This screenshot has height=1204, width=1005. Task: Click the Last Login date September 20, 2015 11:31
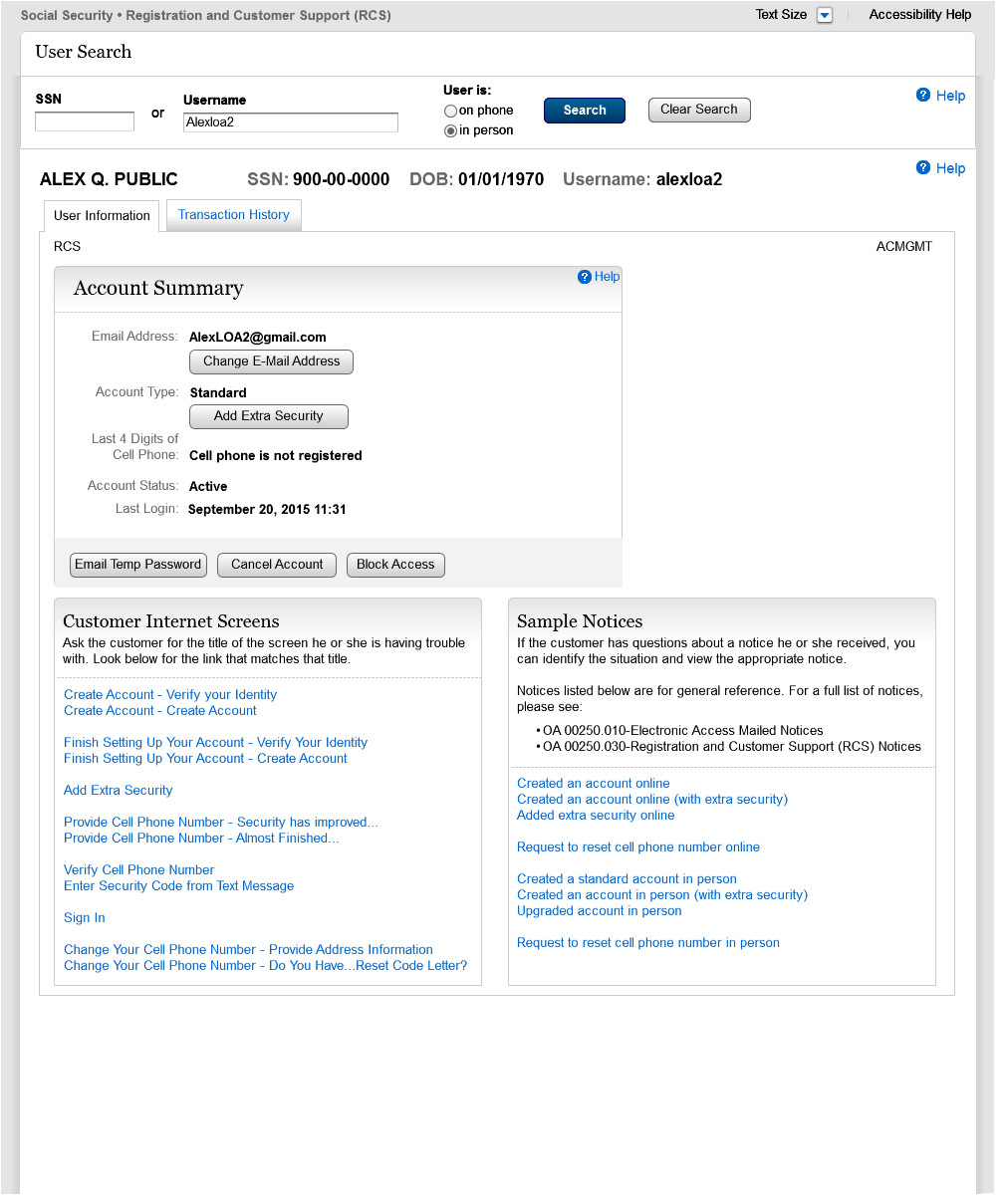pyautogui.click(x=267, y=510)
